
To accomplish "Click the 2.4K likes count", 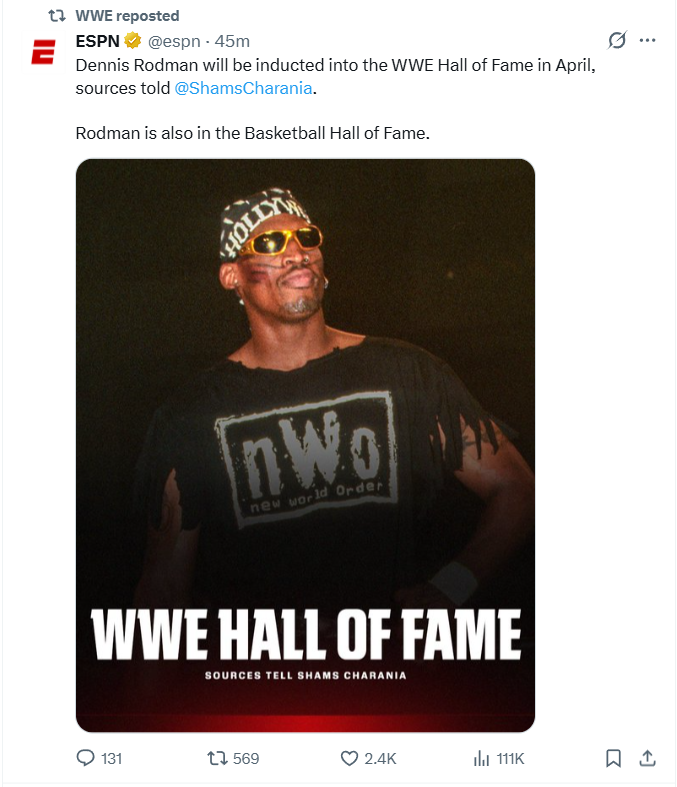I will tap(380, 758).
